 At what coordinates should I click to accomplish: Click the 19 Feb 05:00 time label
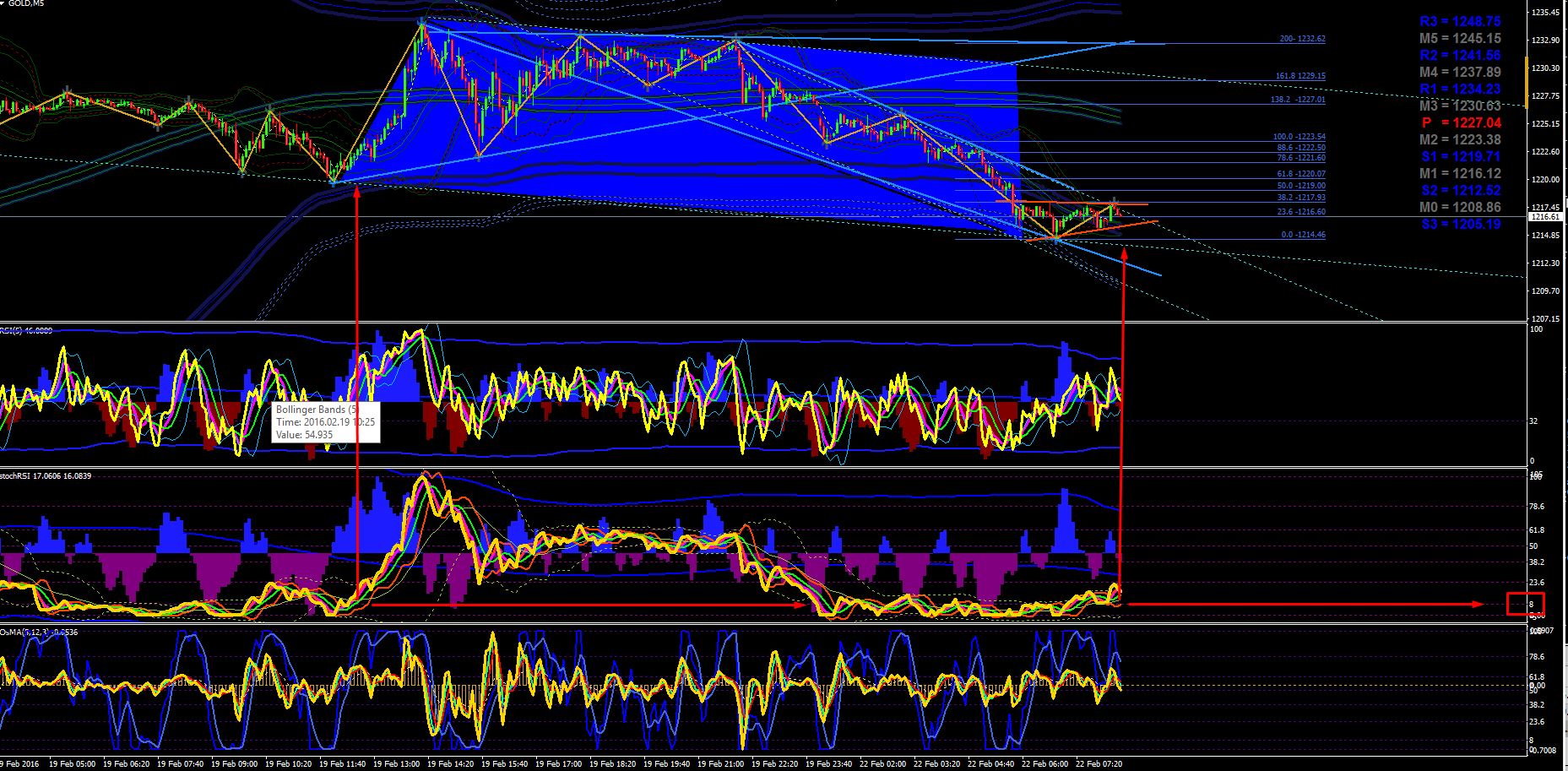72,764
